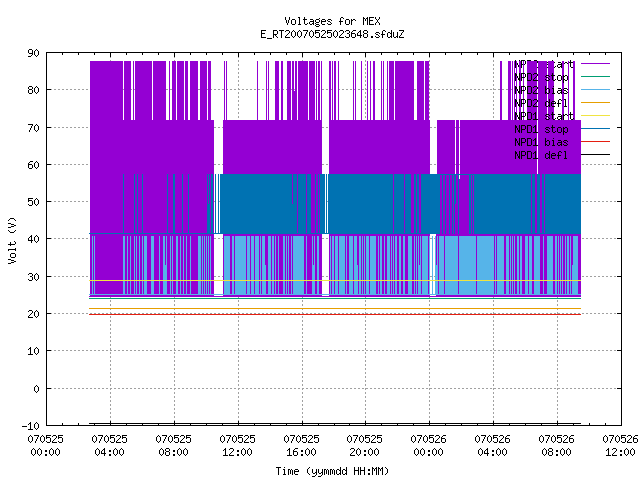Click the y-axis tick label 10
Image resolution: width=640 pixels, height=480 pixels.
33,351
